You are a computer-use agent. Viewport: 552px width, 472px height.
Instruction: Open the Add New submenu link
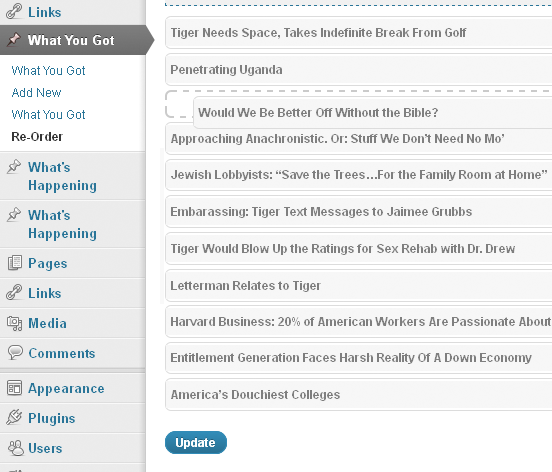pyautogui.click(x=36, y=93)
